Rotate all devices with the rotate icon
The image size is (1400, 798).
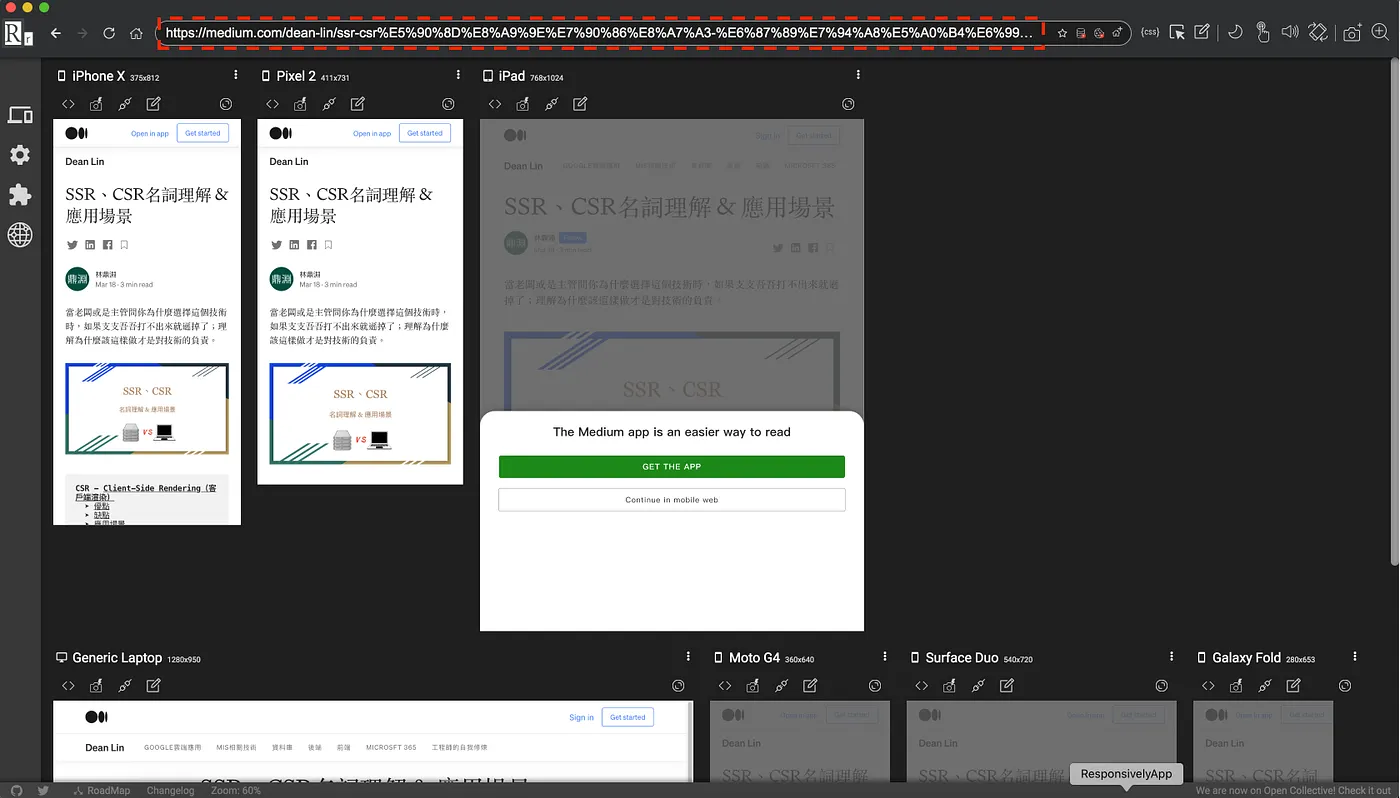[1318, 32]
